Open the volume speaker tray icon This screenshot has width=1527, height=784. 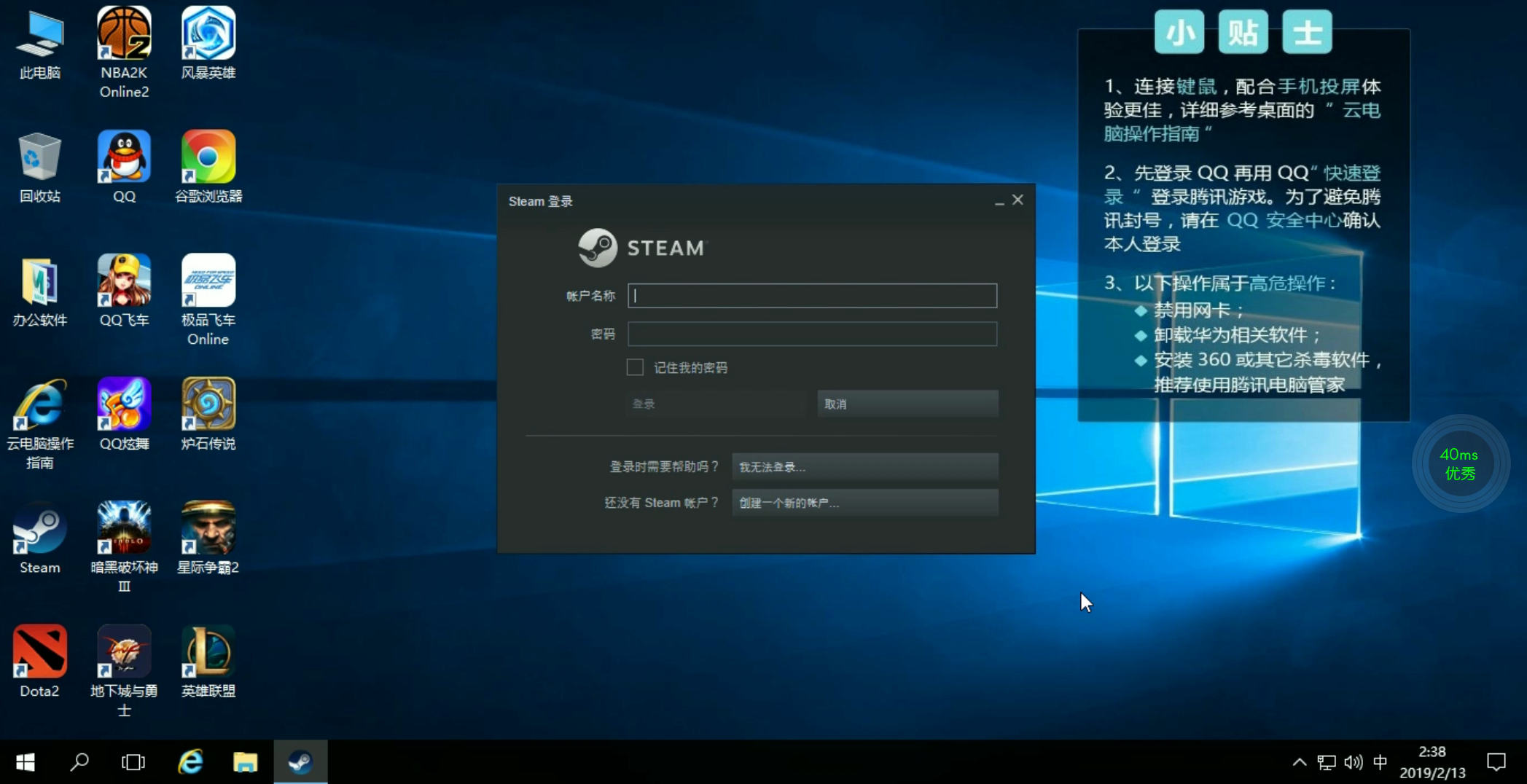click(1354, 762)
